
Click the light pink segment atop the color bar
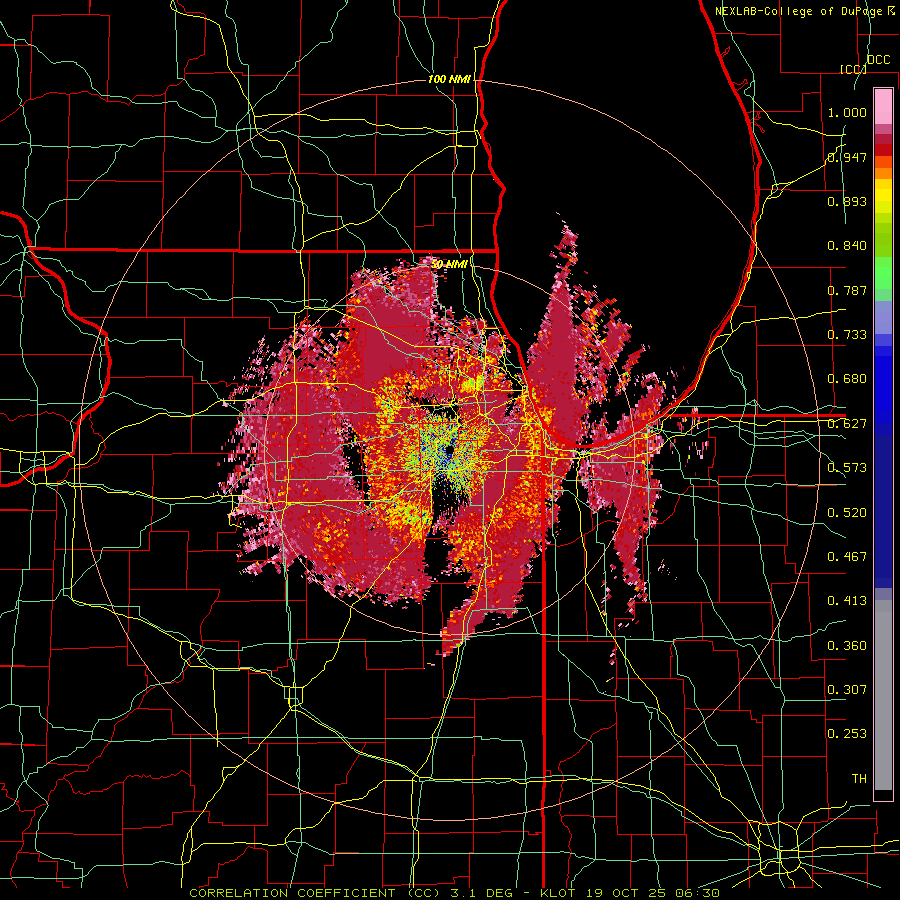click(883, 106)
